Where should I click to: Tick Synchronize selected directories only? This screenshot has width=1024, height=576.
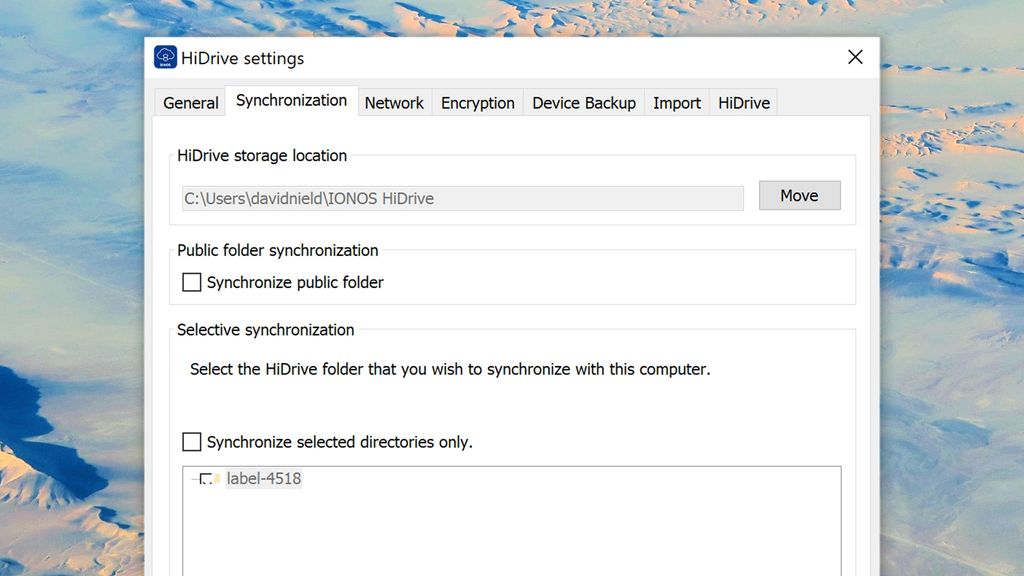pyautogui.click(x=192, y=442)
